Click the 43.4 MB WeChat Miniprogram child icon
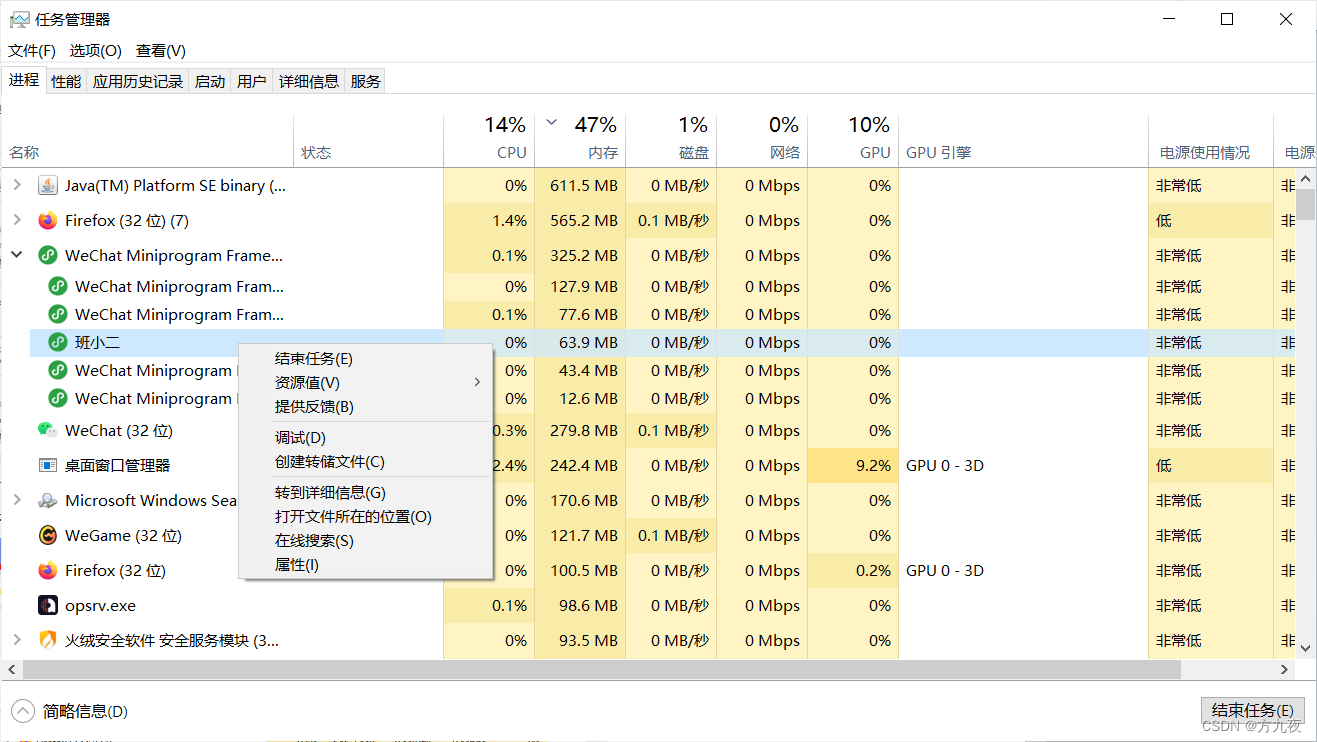The width and height of the screenshot is (1317, 742). (58, 371)
